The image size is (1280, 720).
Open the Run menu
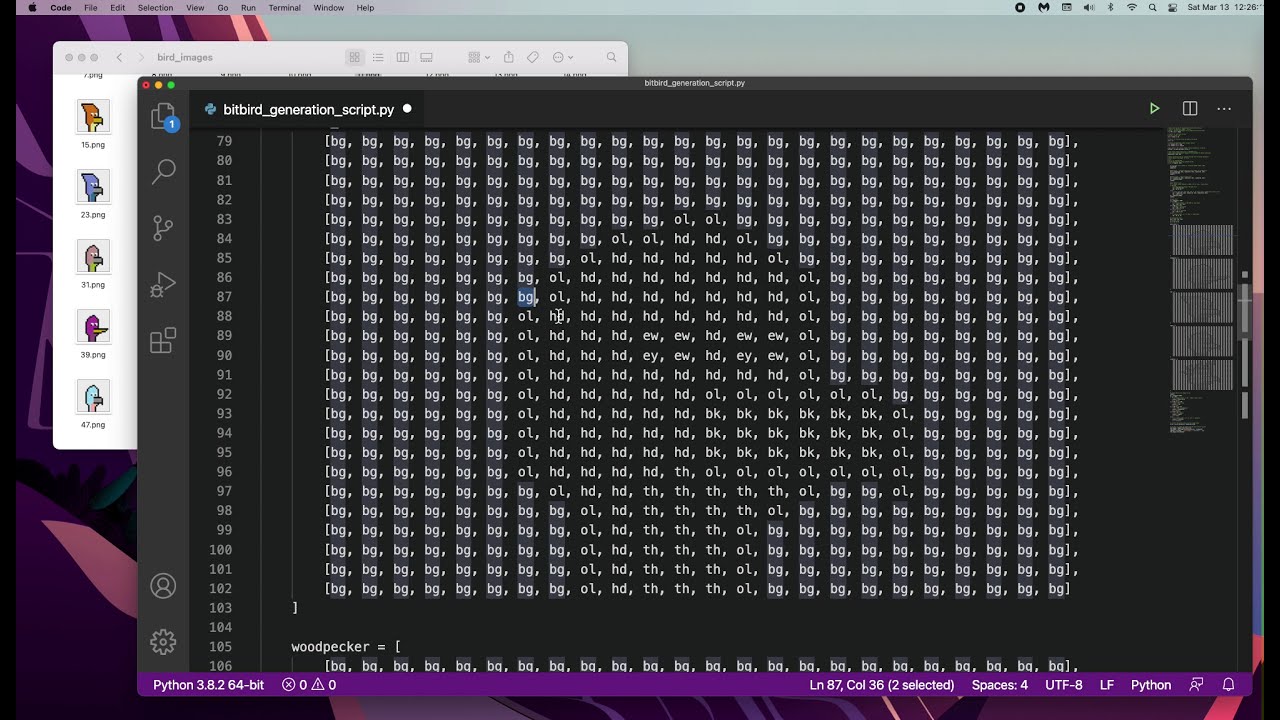pyautogui.click(x=248, y=7)
